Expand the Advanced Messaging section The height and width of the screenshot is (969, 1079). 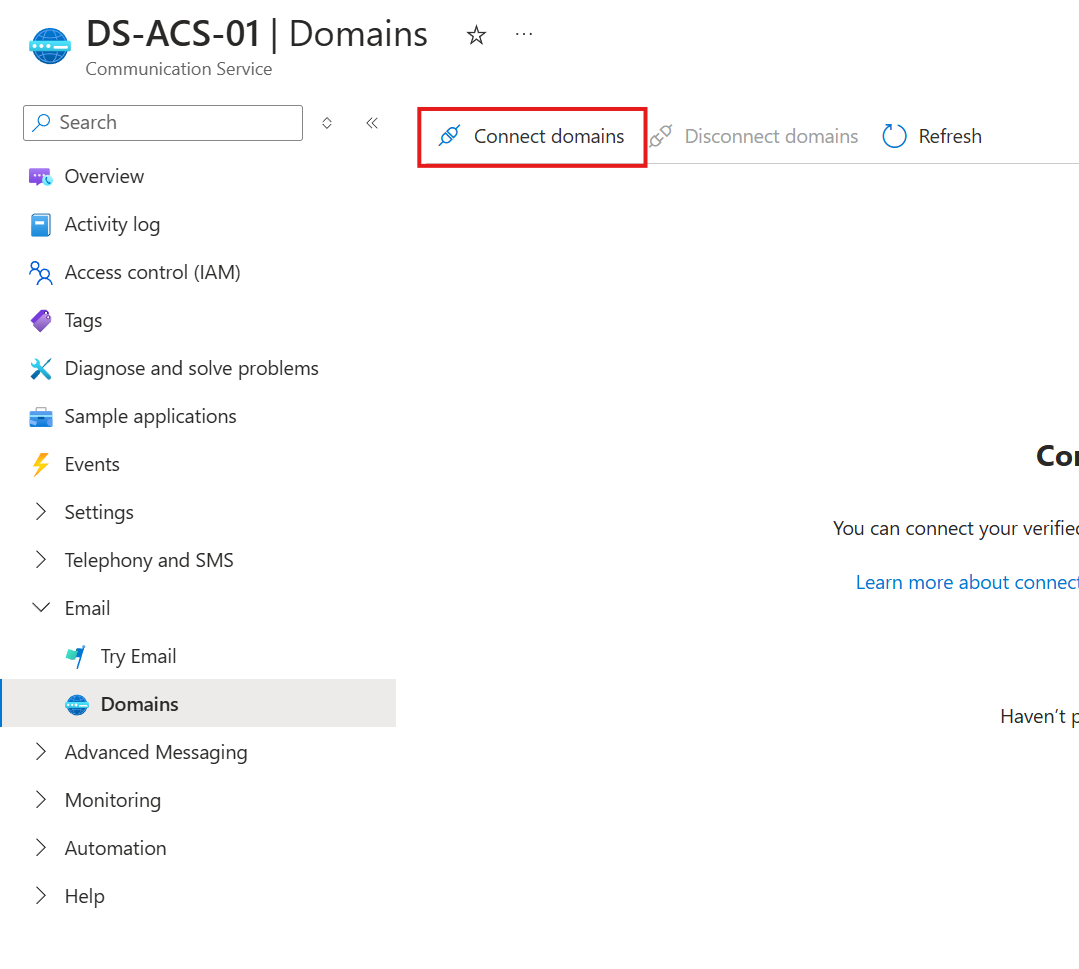click(x=41, y=752)
